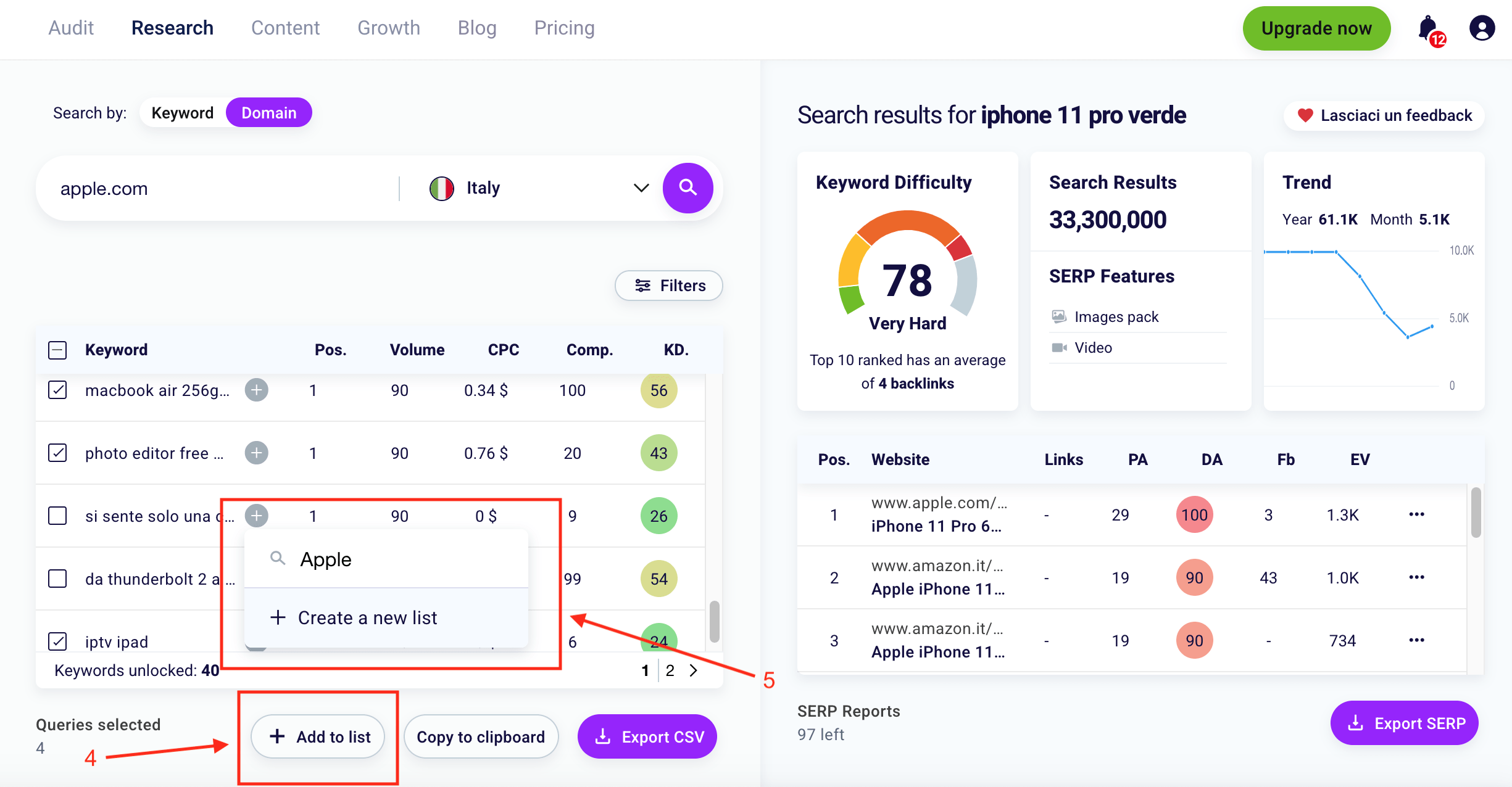
Task: Click the Export SERP button
Action: point(1405,723)
